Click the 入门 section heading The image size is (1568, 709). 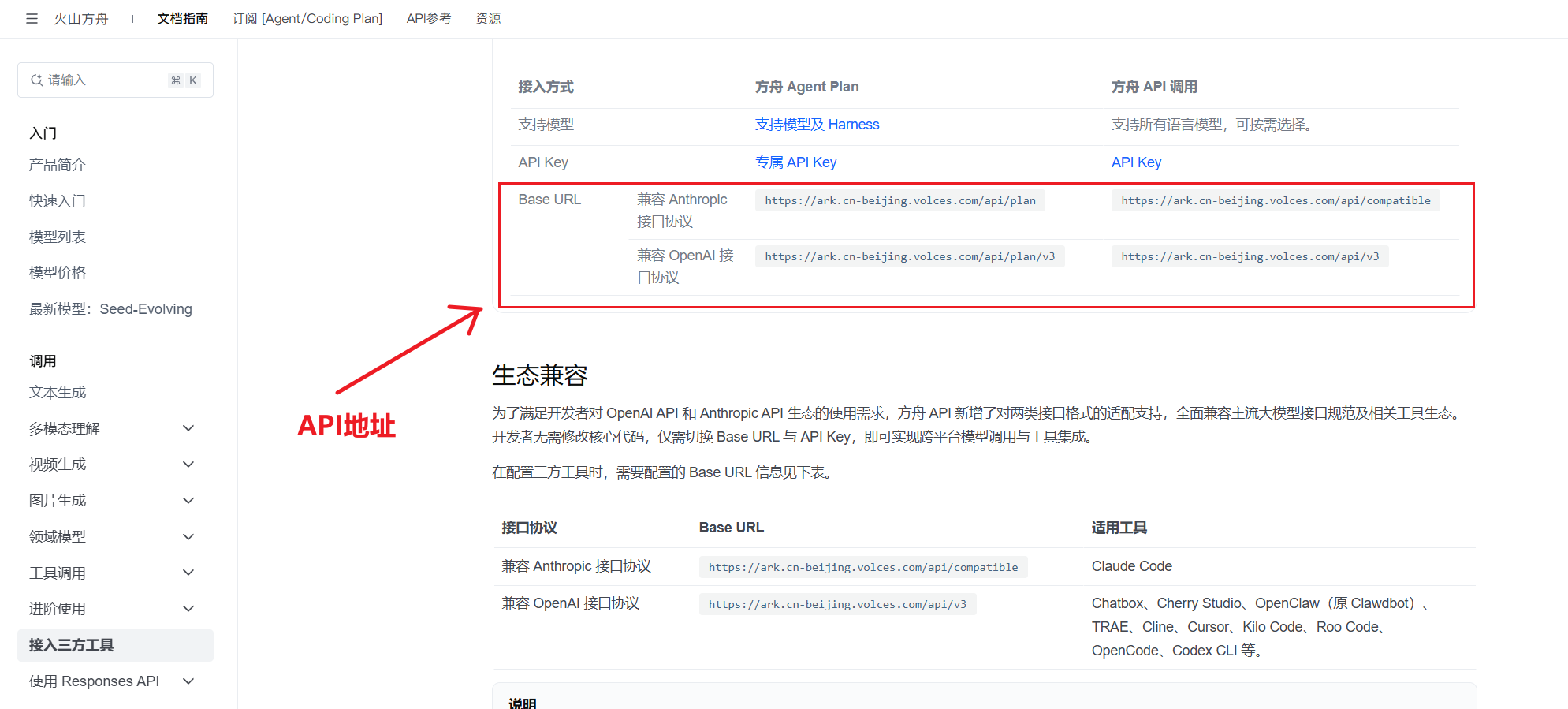point(43,133)
